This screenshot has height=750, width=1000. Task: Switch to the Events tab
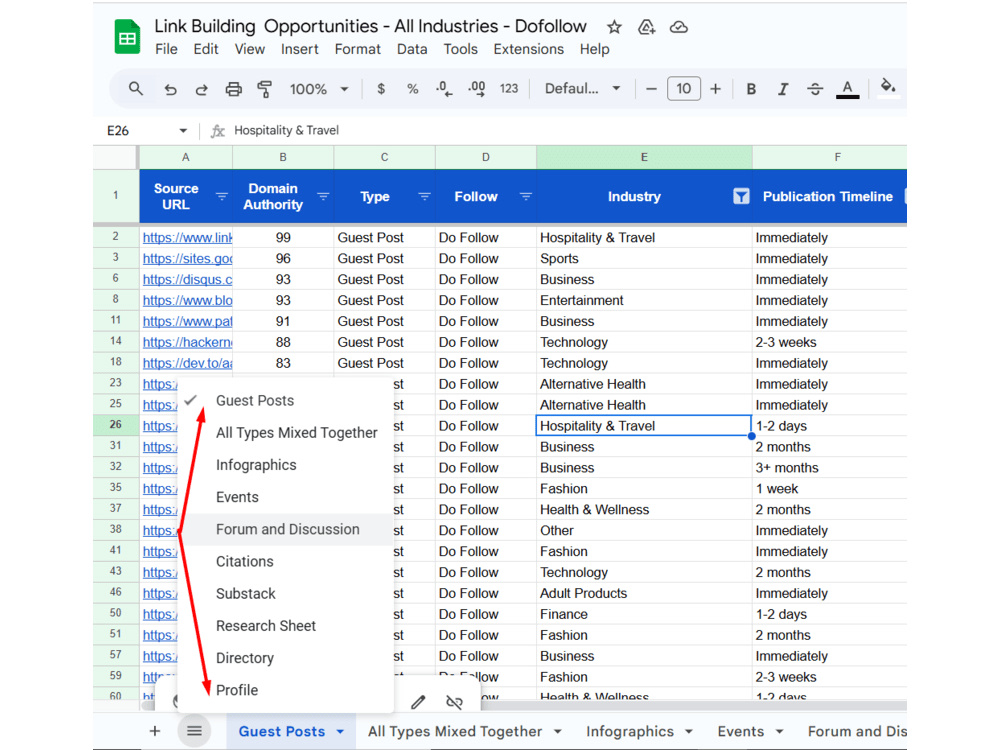pos(740,732)
